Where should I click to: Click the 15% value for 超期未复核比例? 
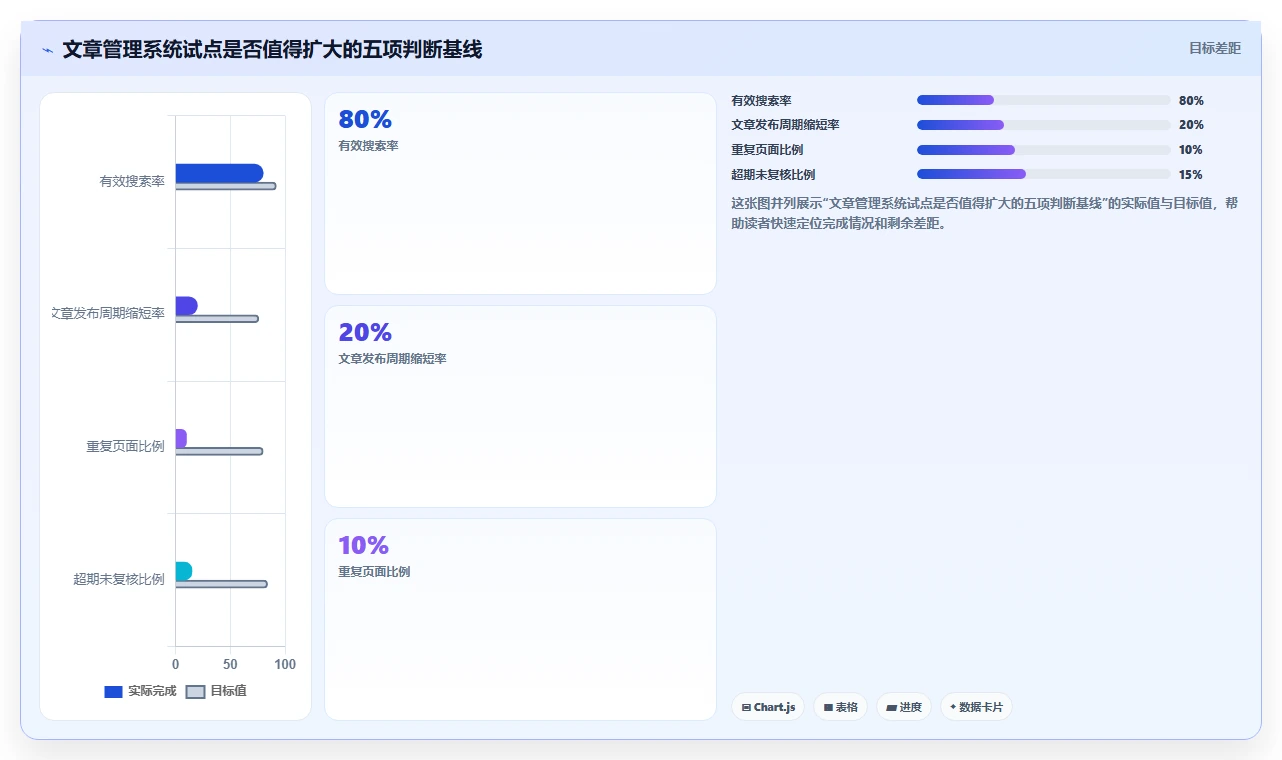click(1190, 174)
